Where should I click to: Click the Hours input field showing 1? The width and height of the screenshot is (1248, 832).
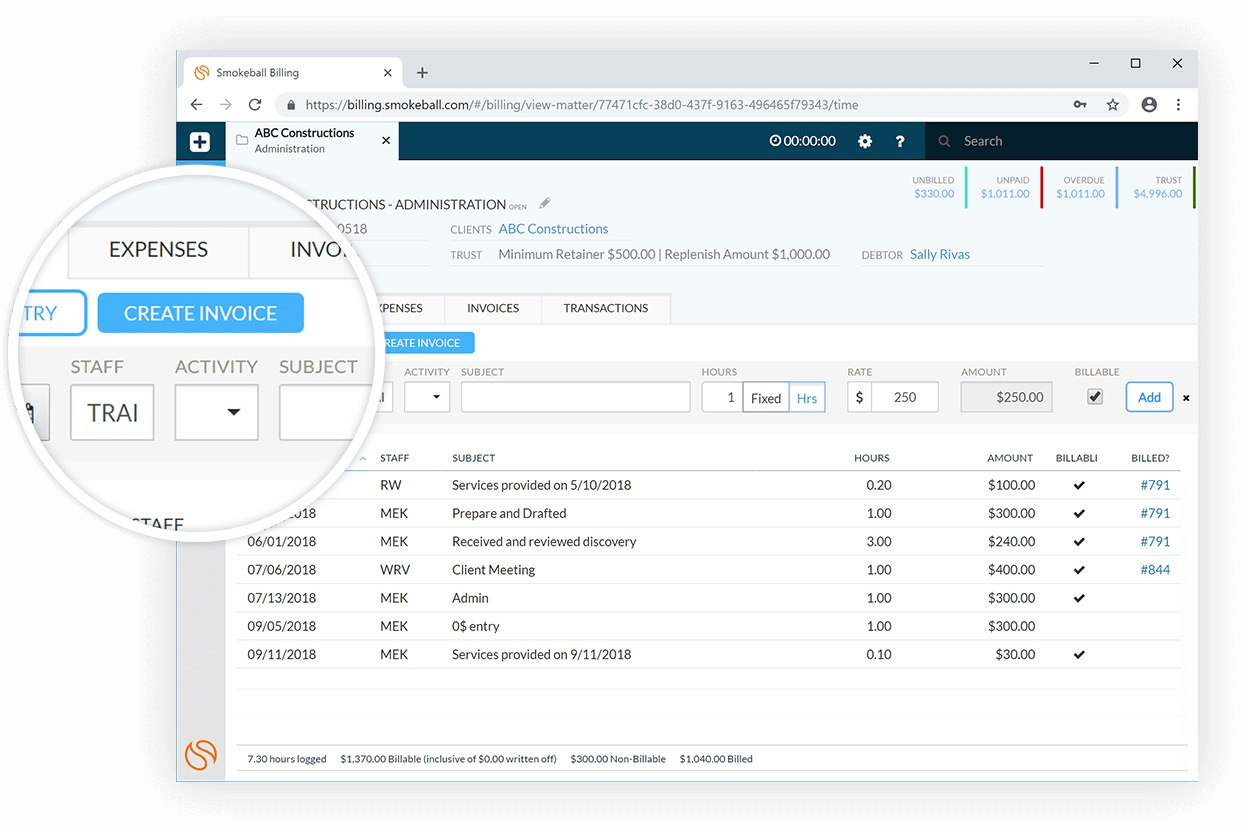click(722, 397)
